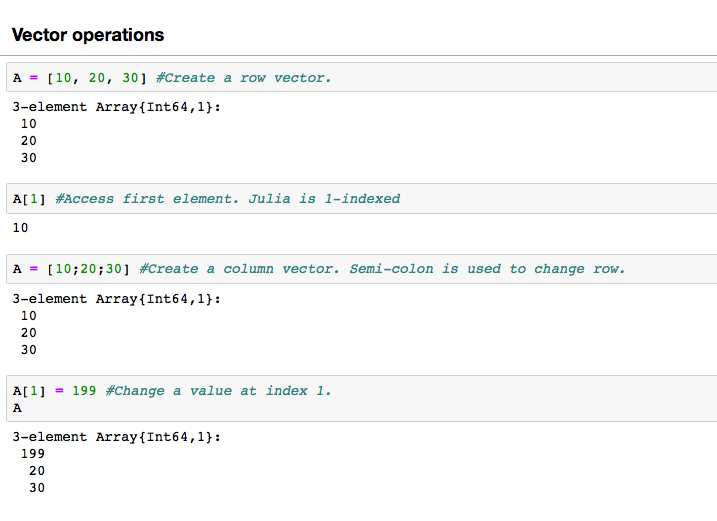This screenshot has width=717, height=521.
Task: Click output value 199 in last result
Action: pos(33,454)
